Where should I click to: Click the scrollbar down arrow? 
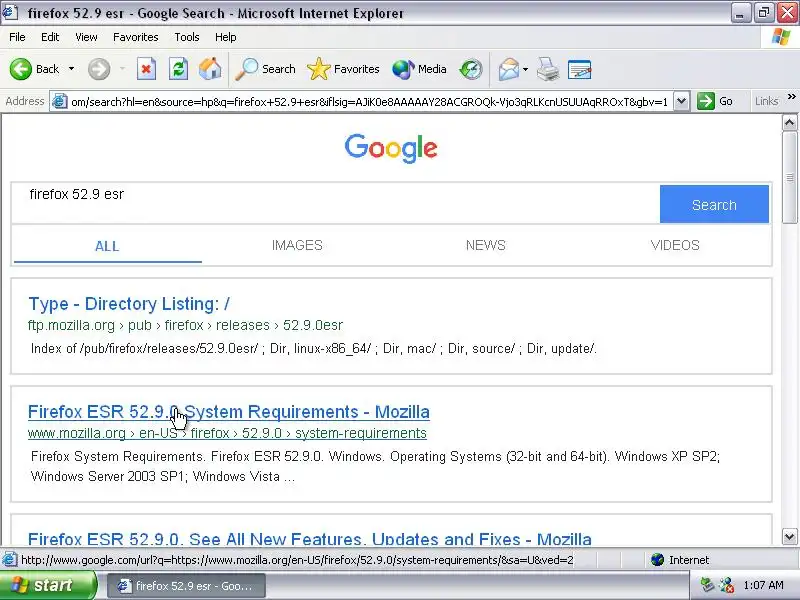click(x=789, y=536)
